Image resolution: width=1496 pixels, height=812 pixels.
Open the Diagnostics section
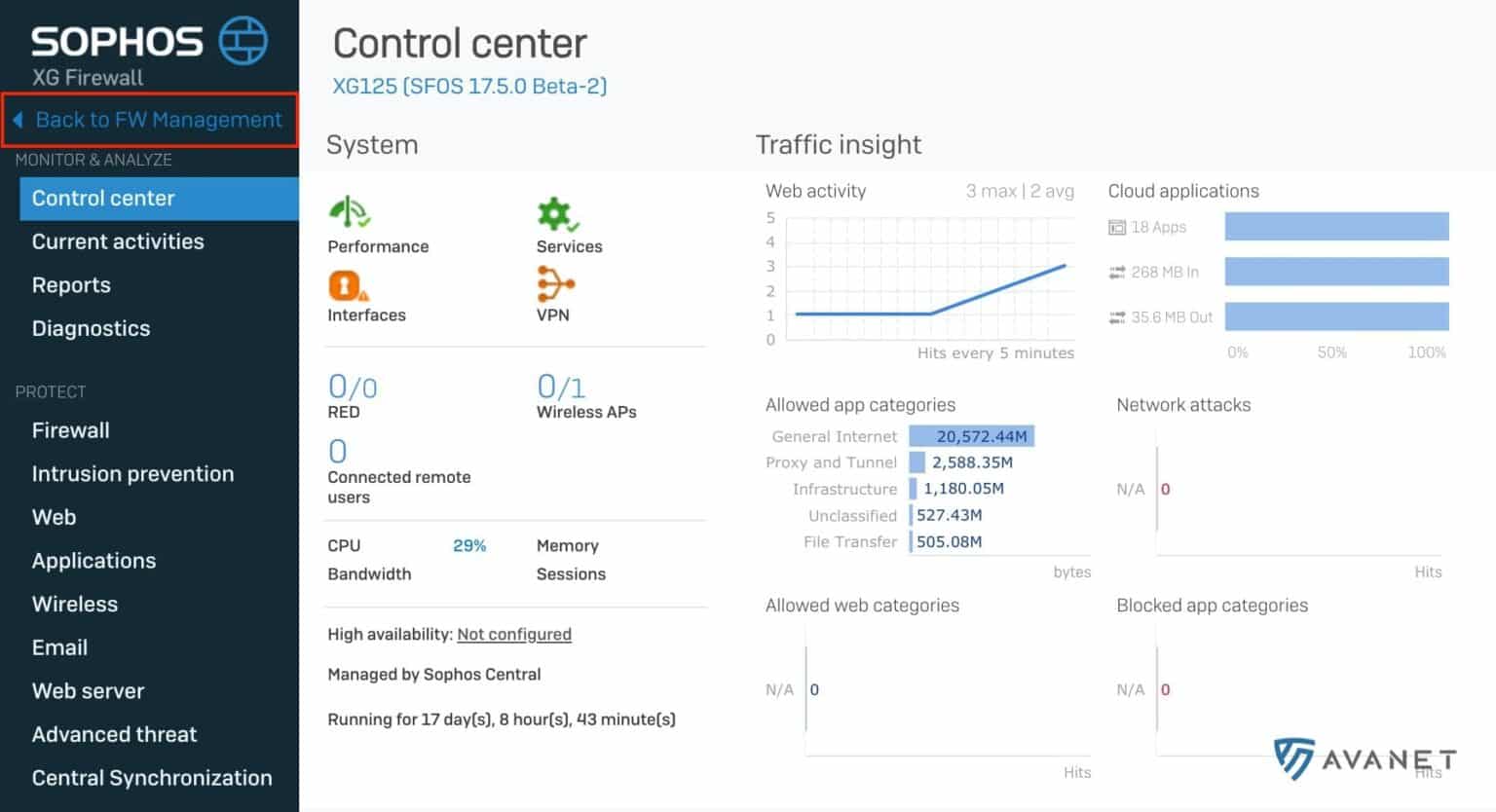(x=90, y=328)
